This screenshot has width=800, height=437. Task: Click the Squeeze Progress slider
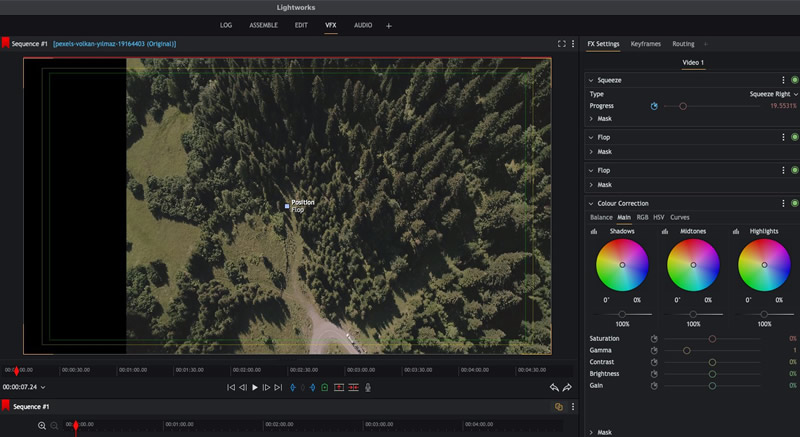[x=712, y=106]
